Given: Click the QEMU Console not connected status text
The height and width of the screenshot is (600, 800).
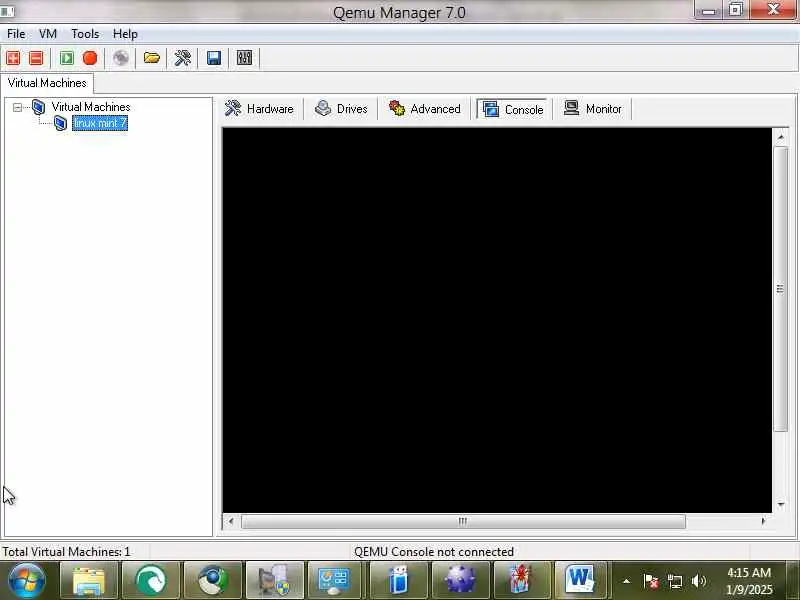Looking at the screenshot, I should (434, 552).
